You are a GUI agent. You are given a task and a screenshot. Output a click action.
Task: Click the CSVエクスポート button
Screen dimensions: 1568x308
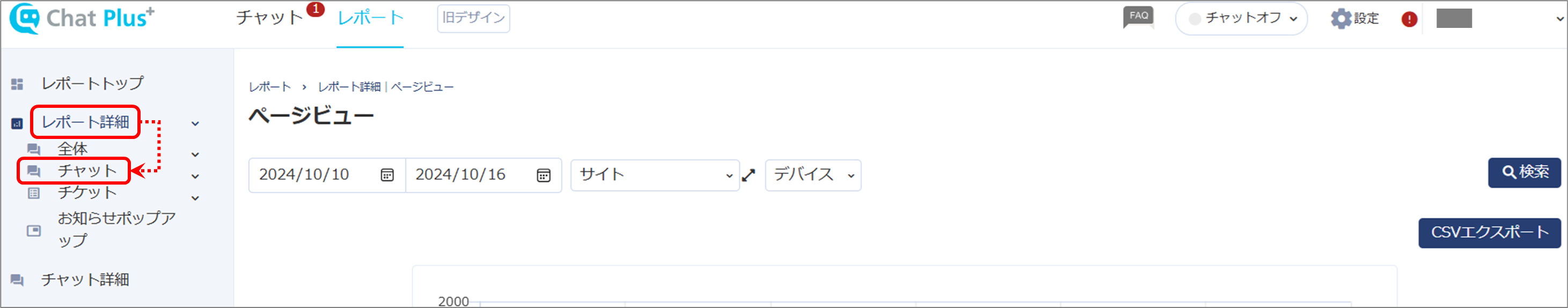pyautogui.click(x=1490, y=233)
